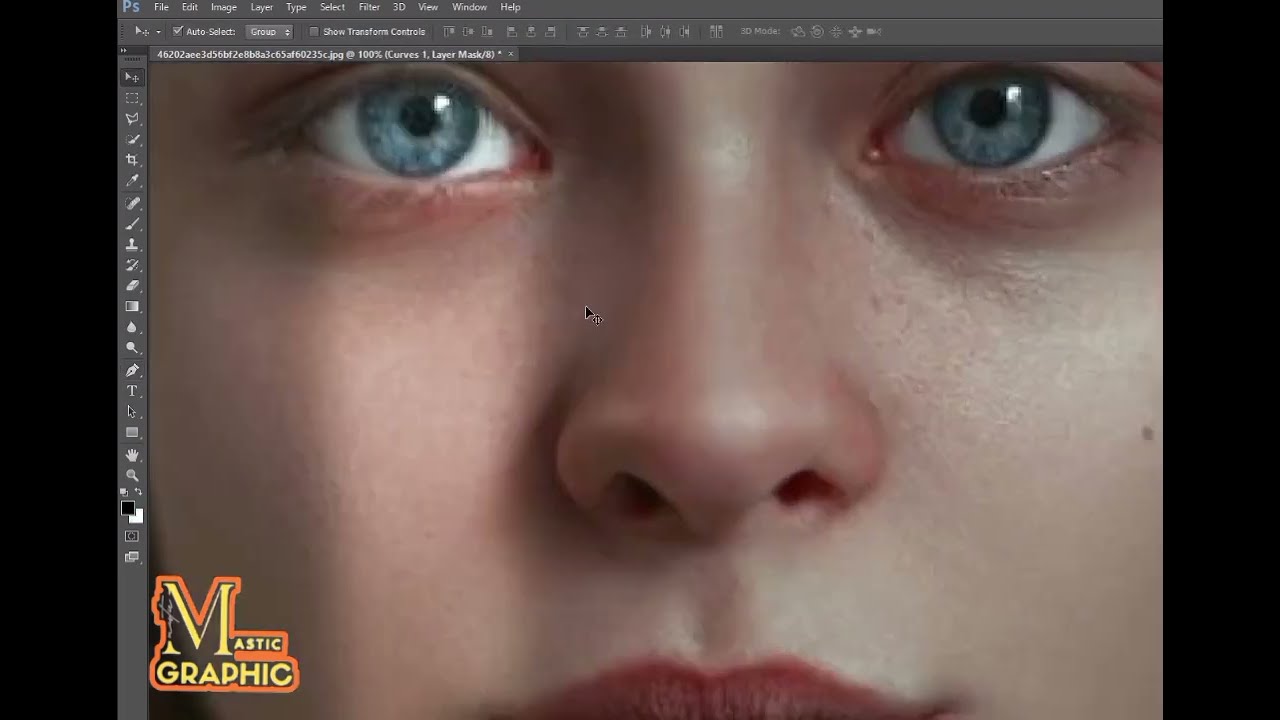Open the Select menu
The width and height of the screenshot is (1280, 720).
pos(332,7)
